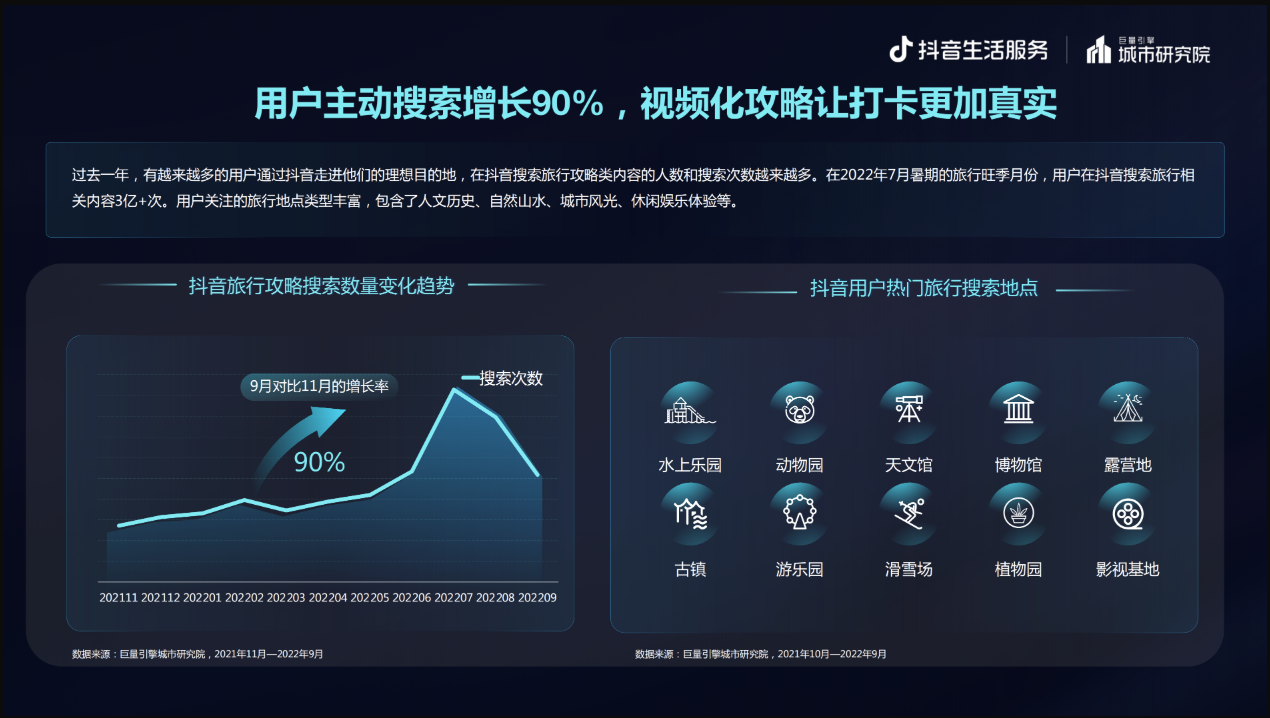Click the Douyin musical note logo

[901, 49]
